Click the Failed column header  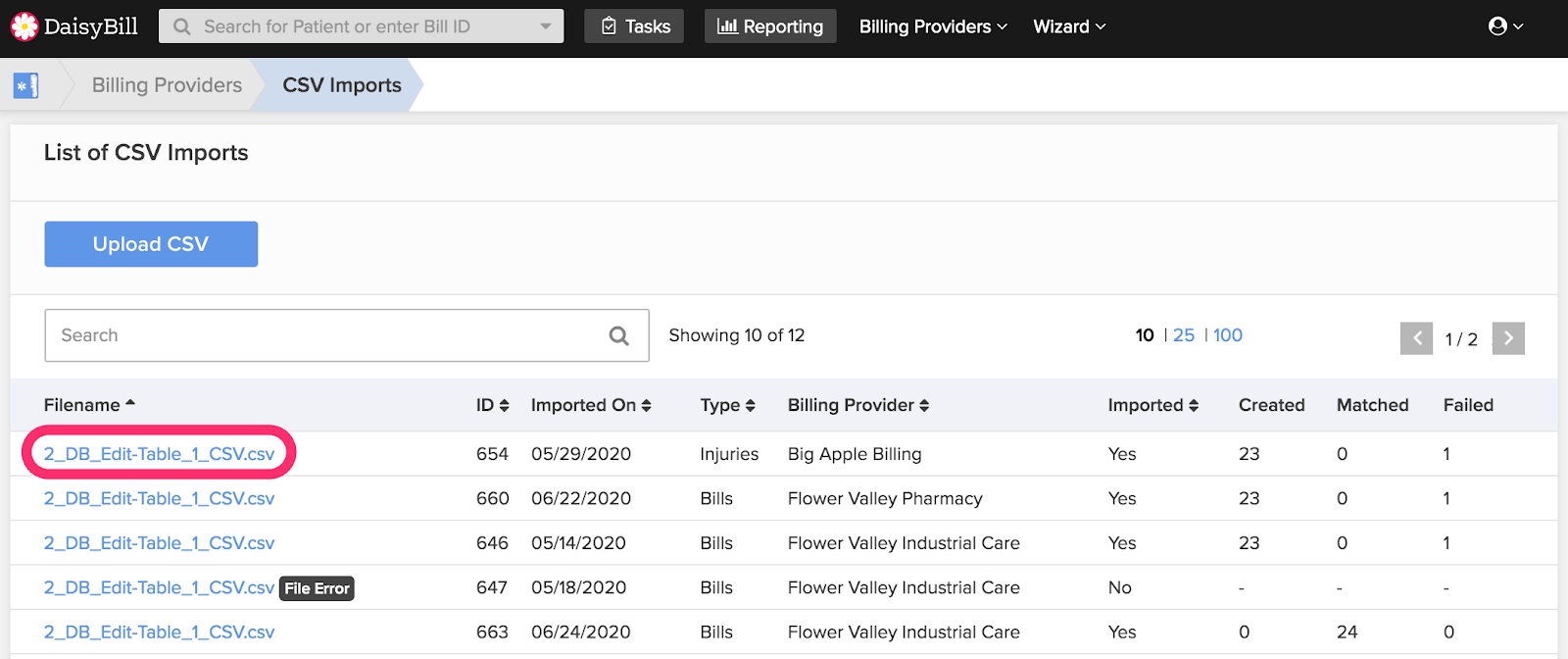[1468, 405]
